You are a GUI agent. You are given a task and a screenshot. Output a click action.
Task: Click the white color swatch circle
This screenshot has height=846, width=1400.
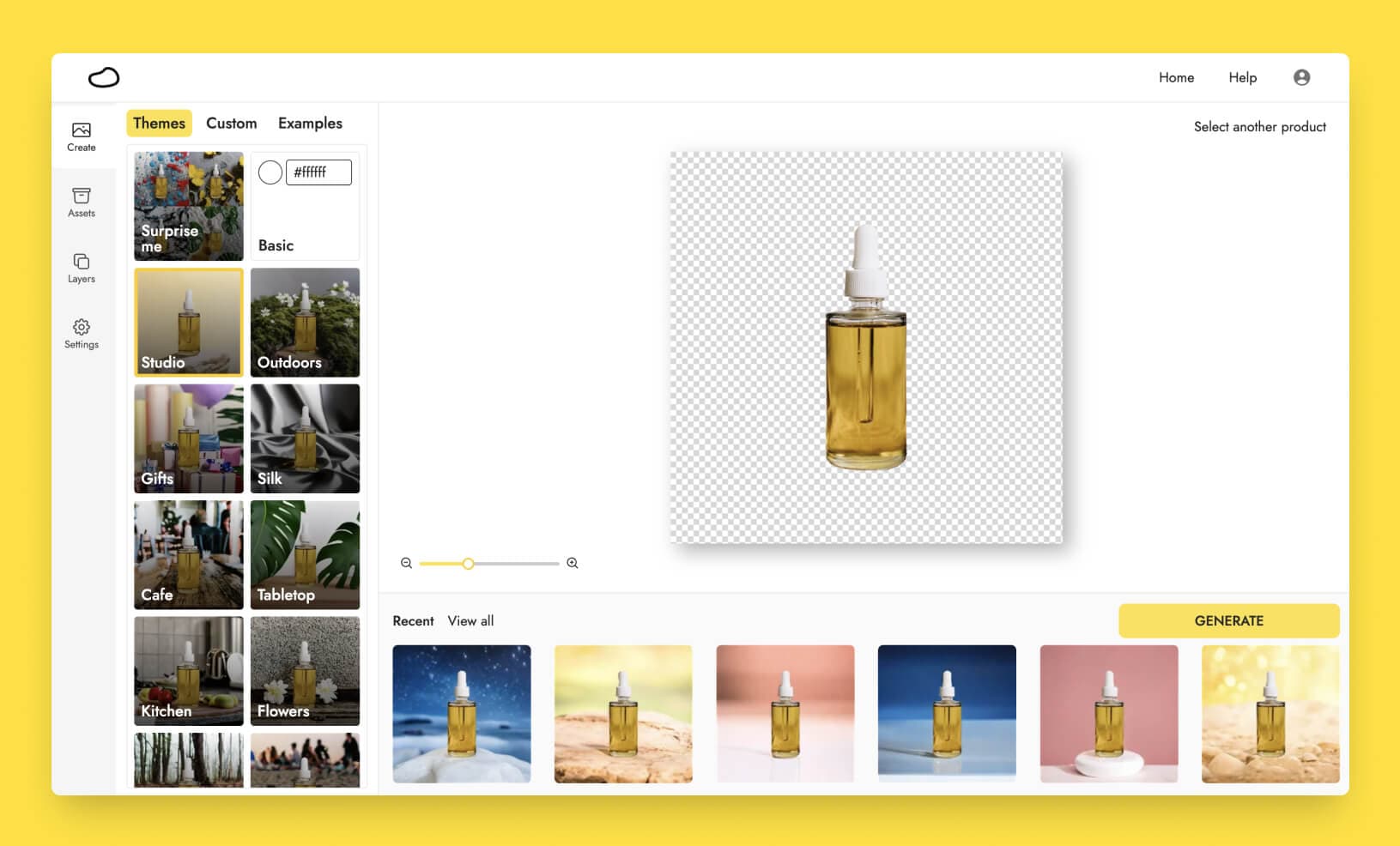point(270,172)
